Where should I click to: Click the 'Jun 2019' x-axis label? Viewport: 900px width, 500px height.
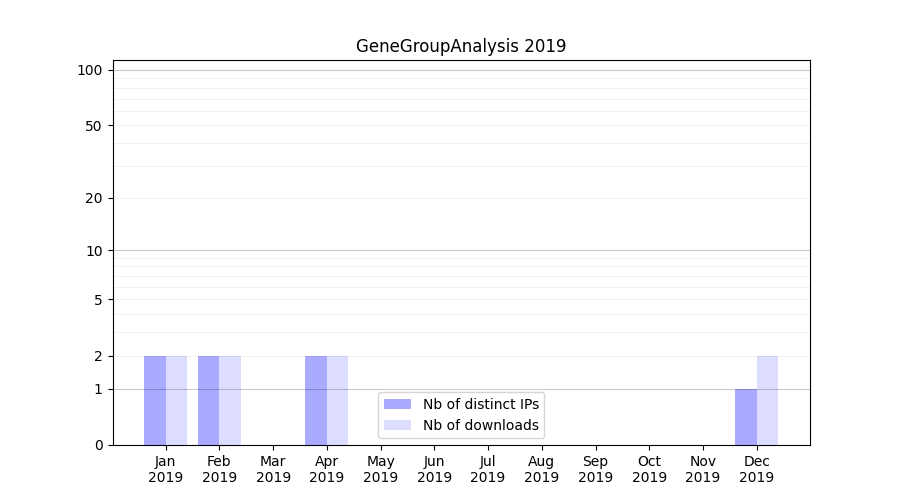[x=434, y=469]
